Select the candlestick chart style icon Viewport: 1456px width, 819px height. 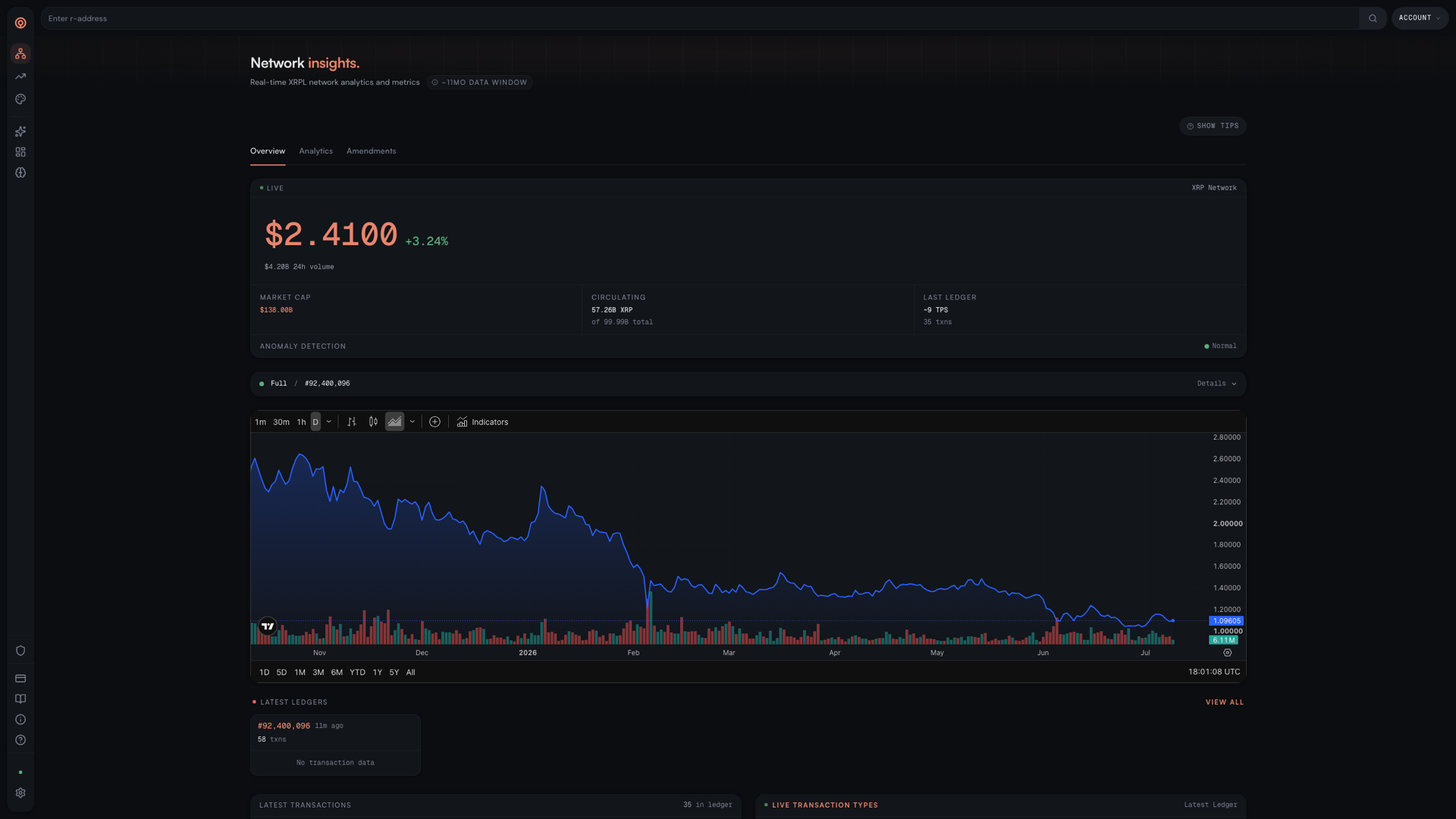pos(373,422)
